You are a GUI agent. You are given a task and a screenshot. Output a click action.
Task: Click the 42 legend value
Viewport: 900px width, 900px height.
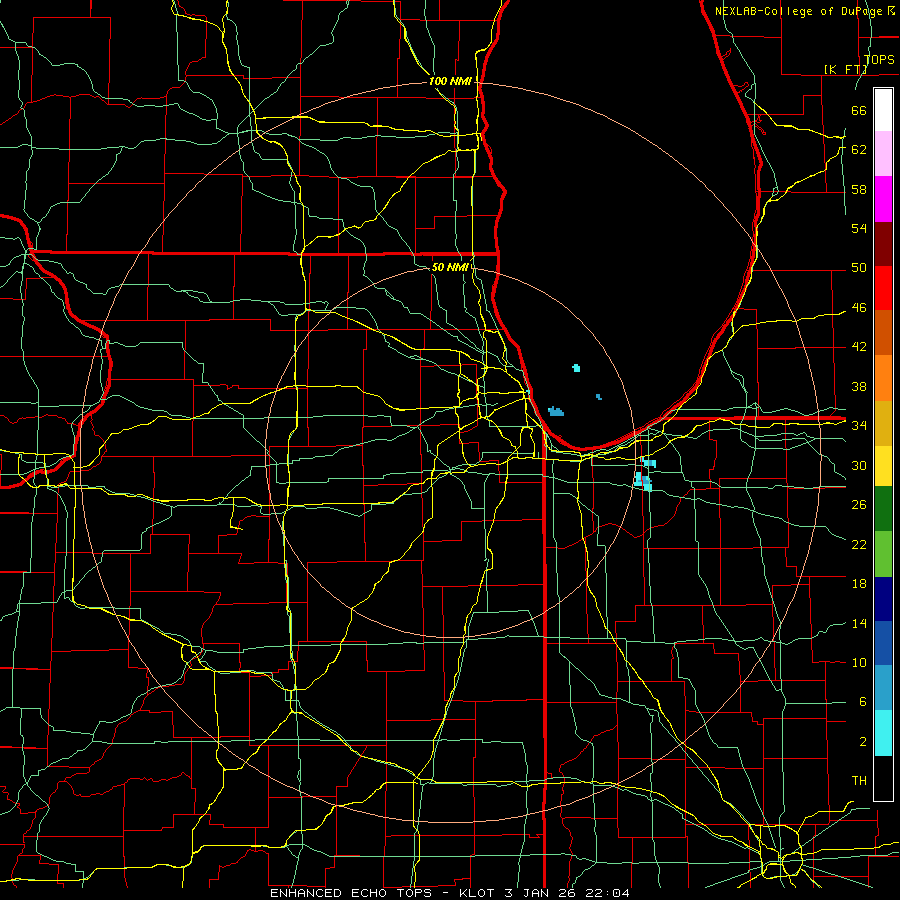point(859,347)
